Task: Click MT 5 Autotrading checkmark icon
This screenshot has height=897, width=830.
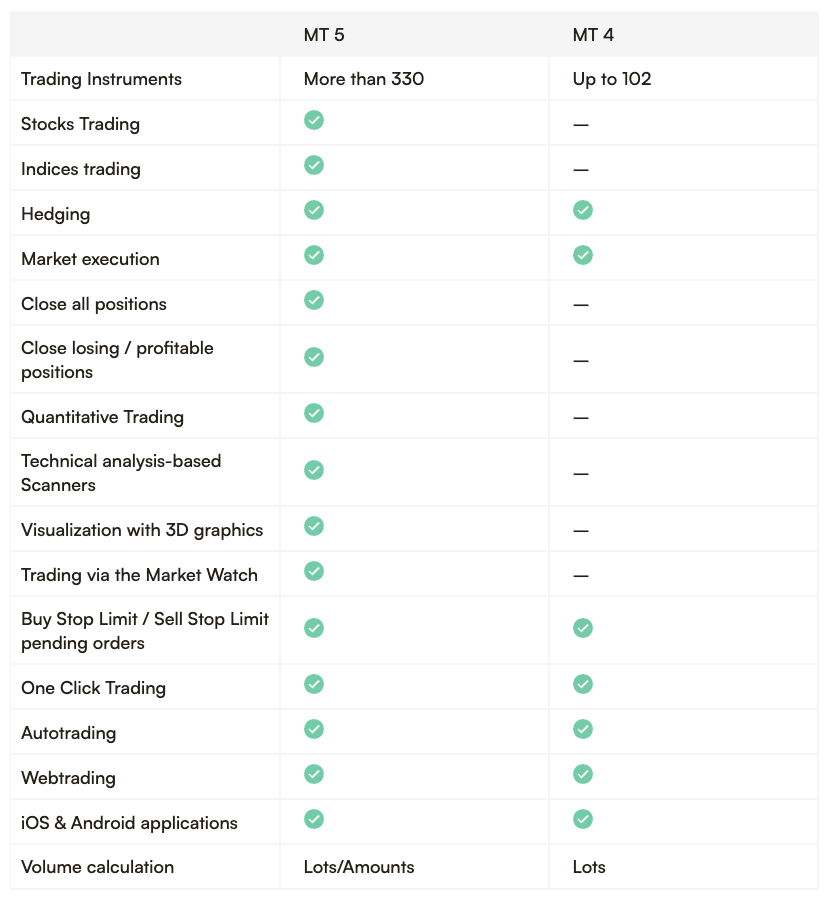Action: click(314, 729)
